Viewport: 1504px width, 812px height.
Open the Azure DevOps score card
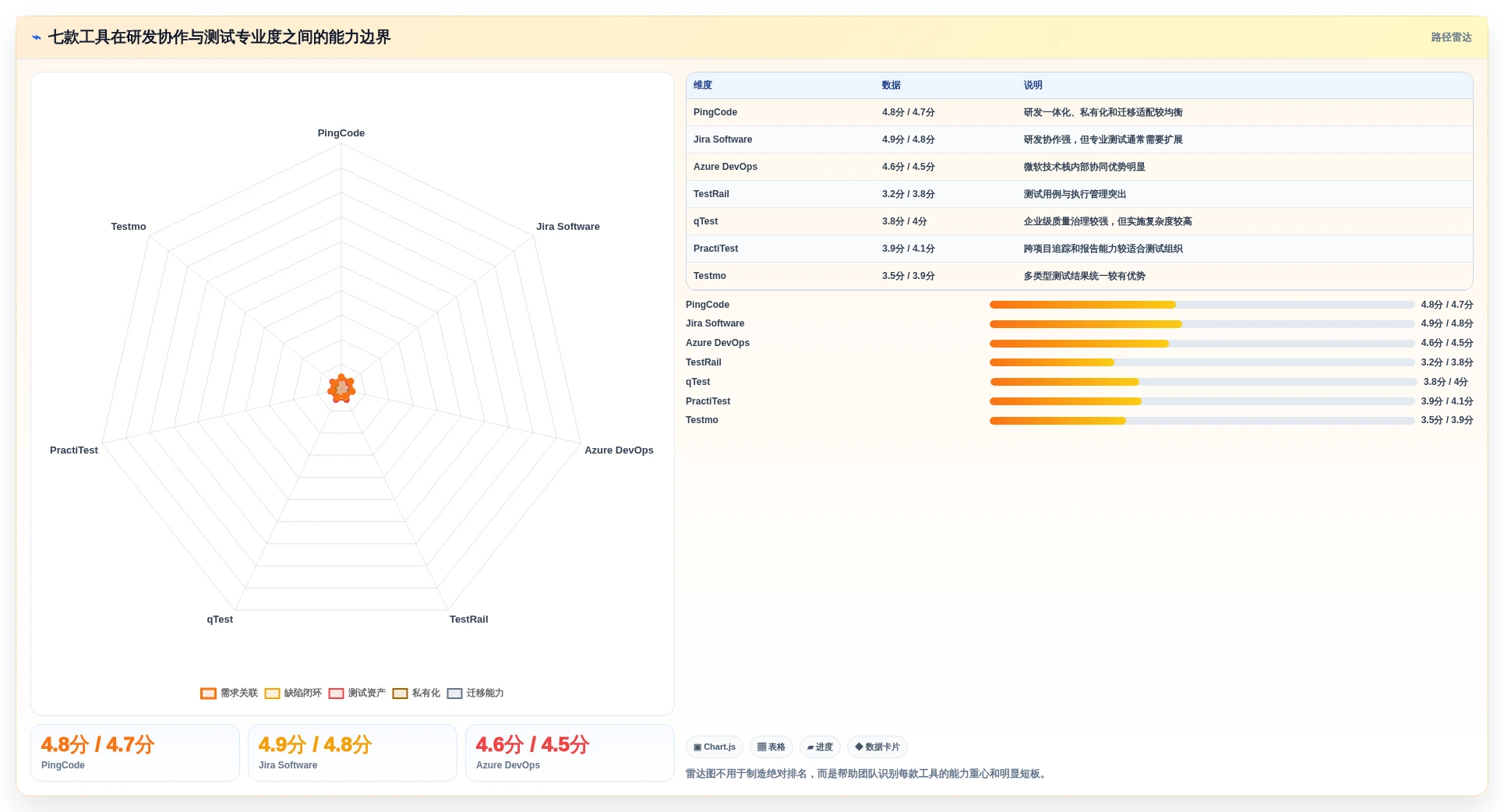coord(570,753)
